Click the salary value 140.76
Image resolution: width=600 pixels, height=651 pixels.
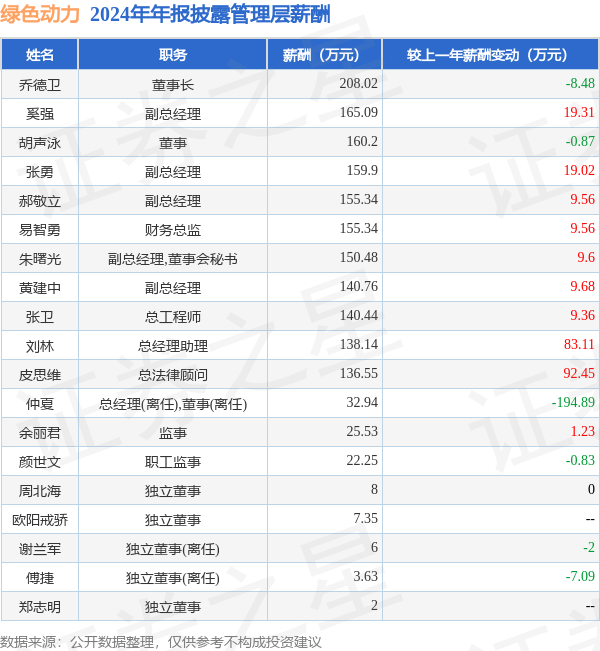tap(359, 286)
